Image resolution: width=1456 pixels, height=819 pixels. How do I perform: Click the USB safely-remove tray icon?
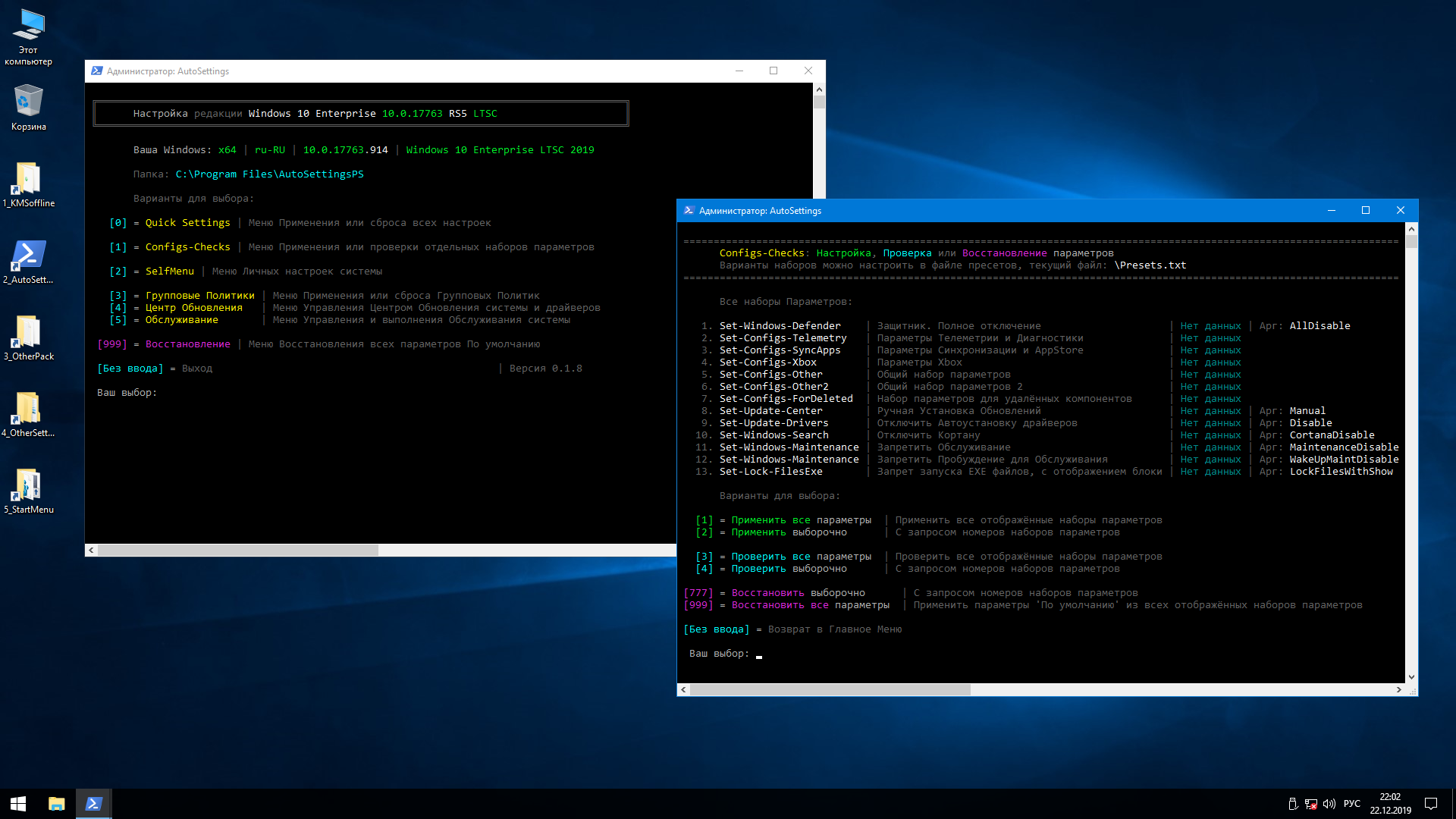click(1293, 804)
